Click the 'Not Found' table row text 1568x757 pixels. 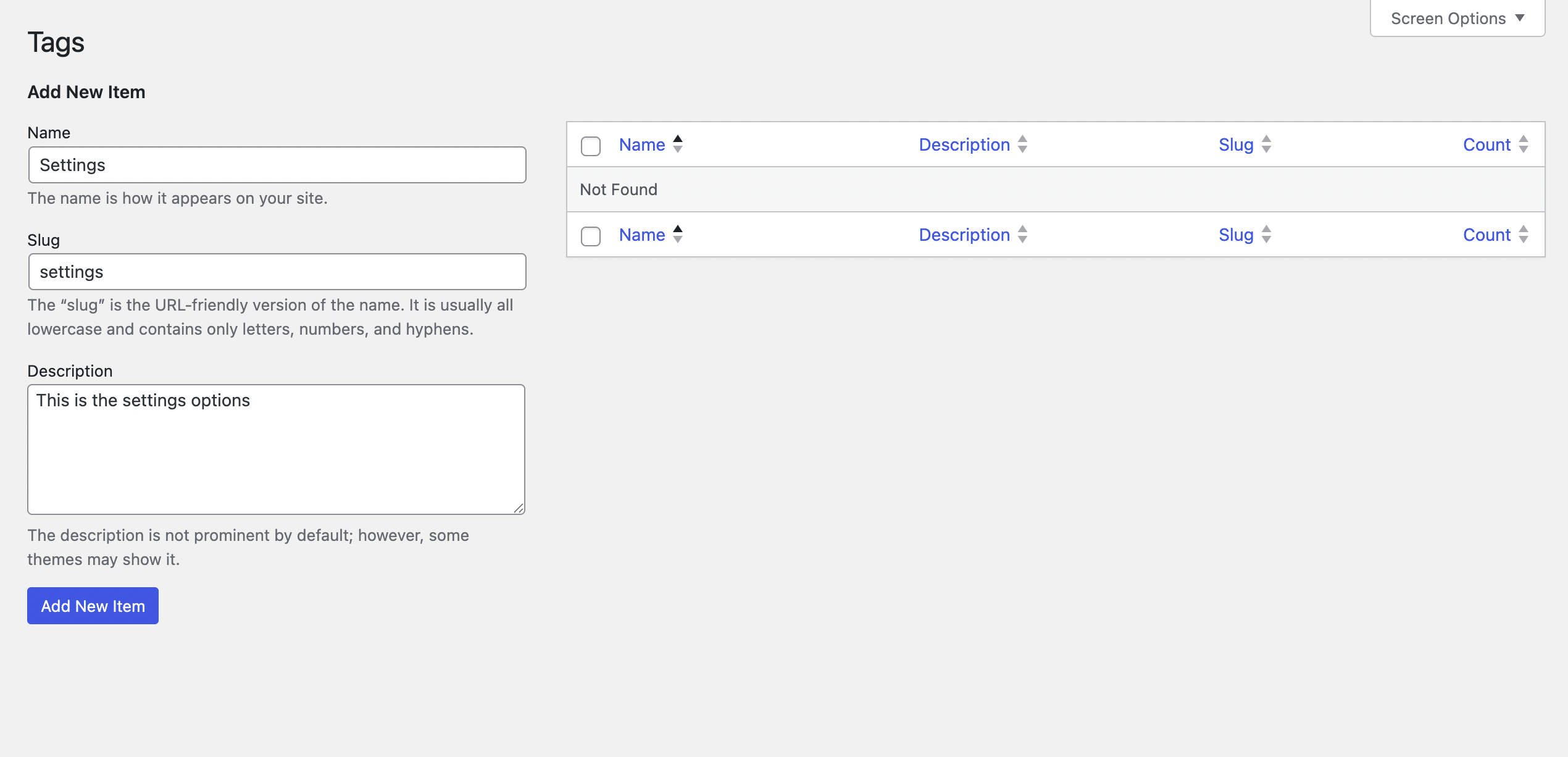(619, 190)
